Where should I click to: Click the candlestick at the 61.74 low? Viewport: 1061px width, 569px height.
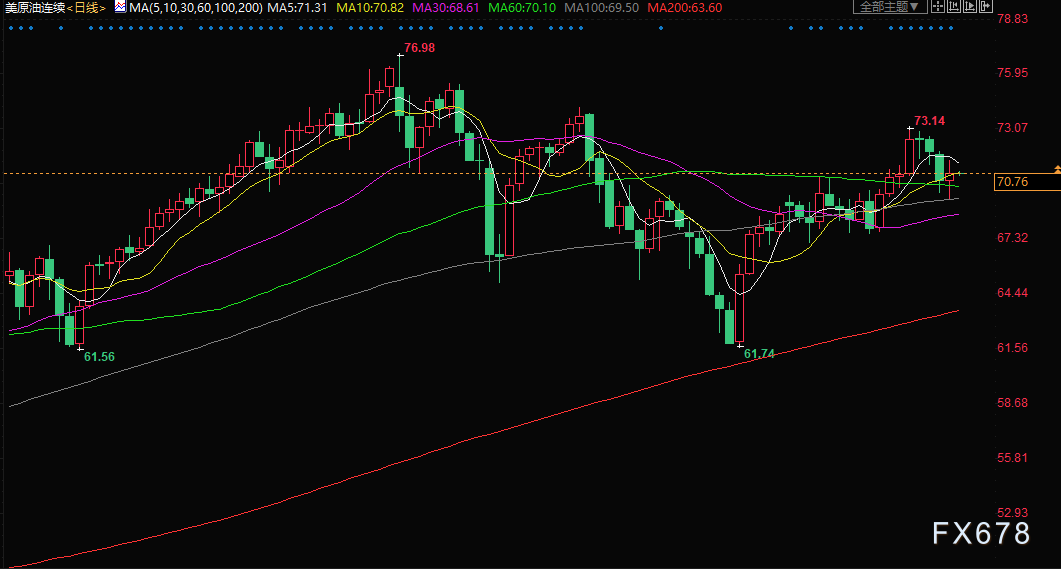(x=740, y=307)
